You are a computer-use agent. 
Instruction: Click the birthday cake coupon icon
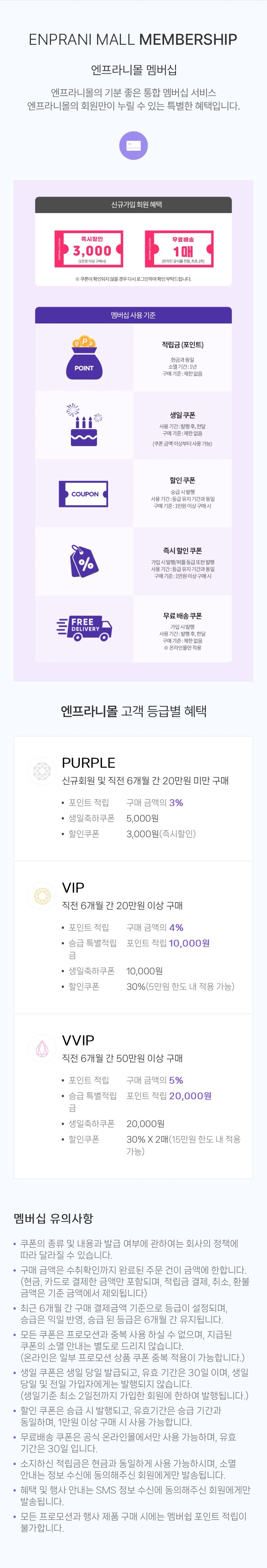84,425
